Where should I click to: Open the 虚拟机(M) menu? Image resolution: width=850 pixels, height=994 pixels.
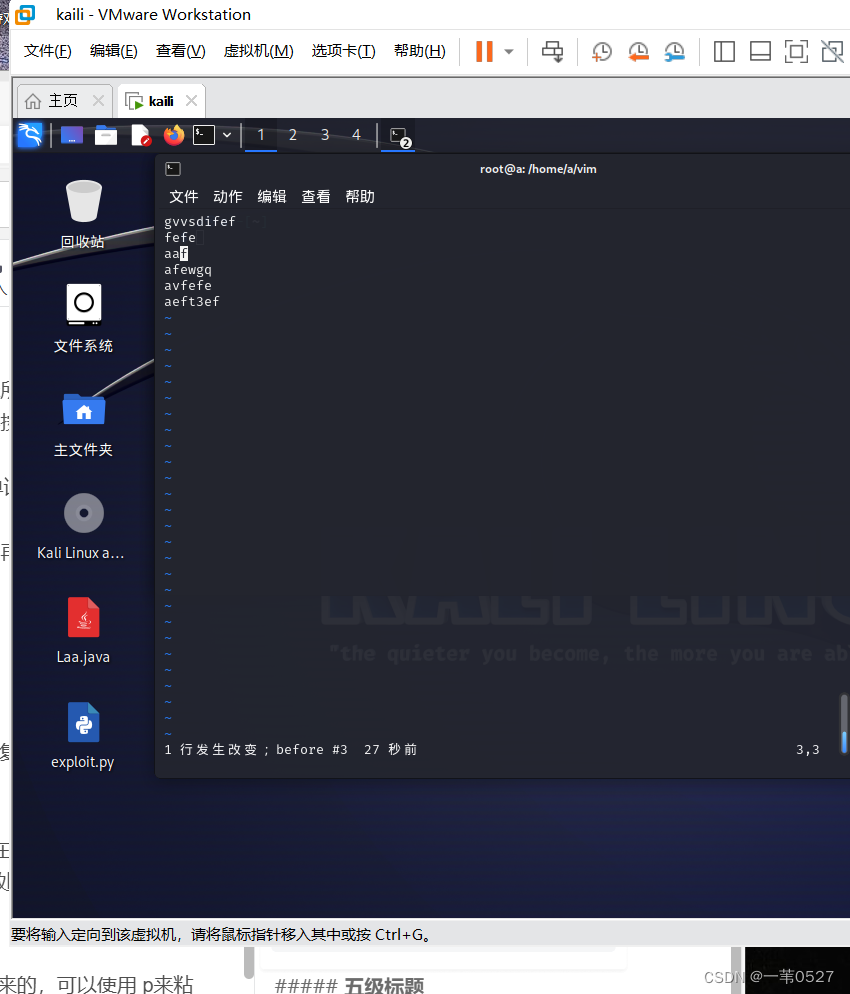(259, 51)
